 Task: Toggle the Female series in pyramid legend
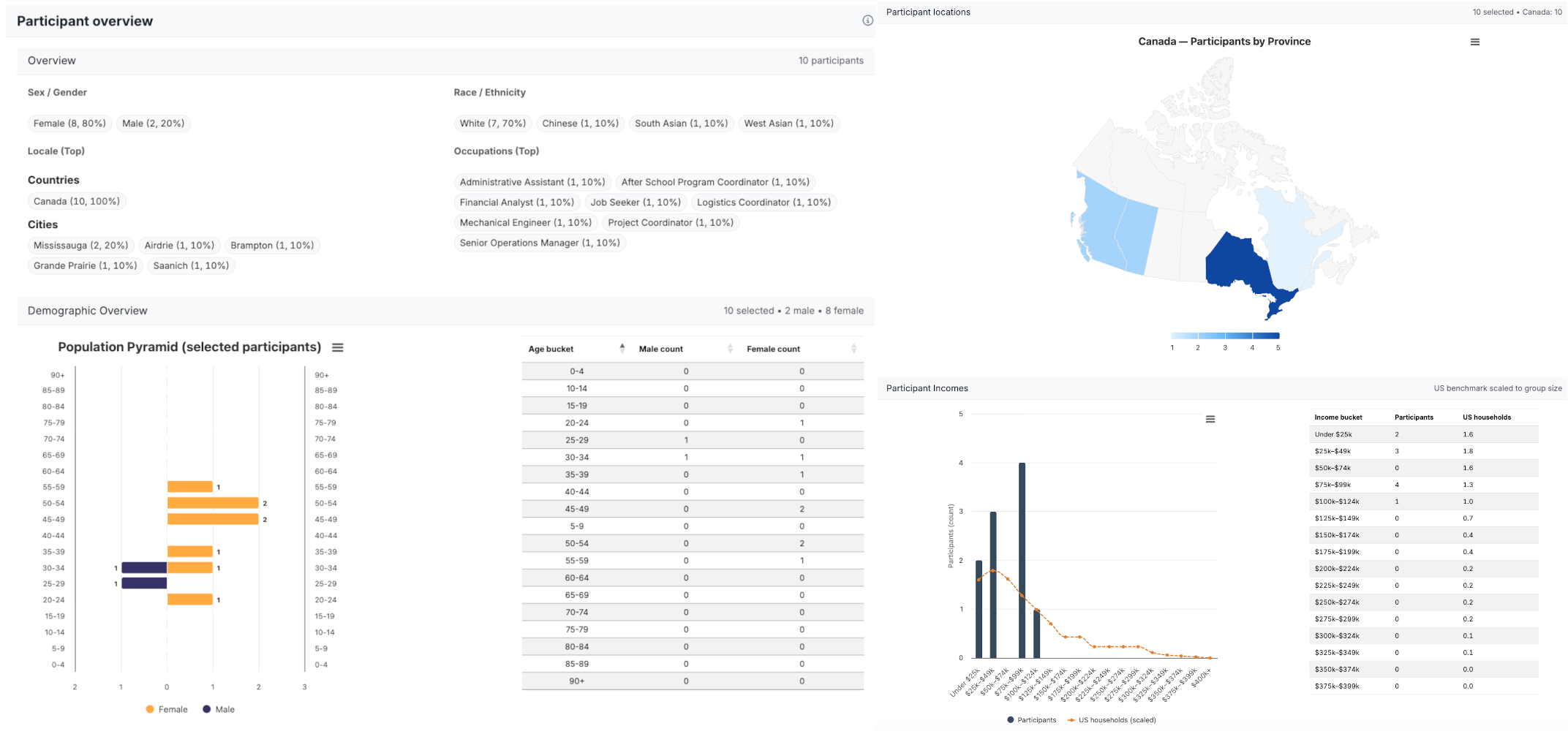pos(167,709)
